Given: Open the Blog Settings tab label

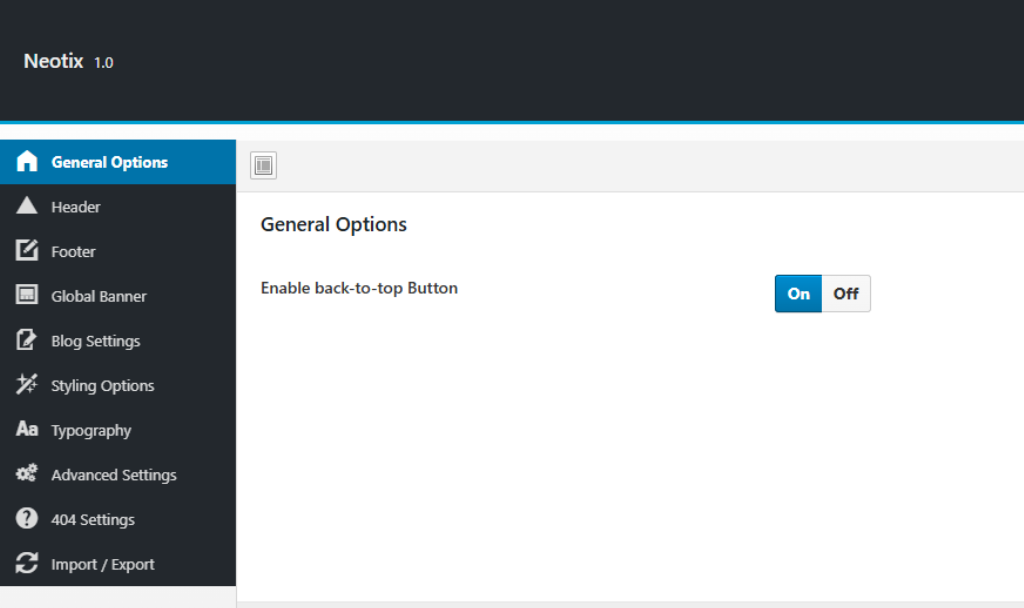Looking at the screenshot, I should [96, 341].
